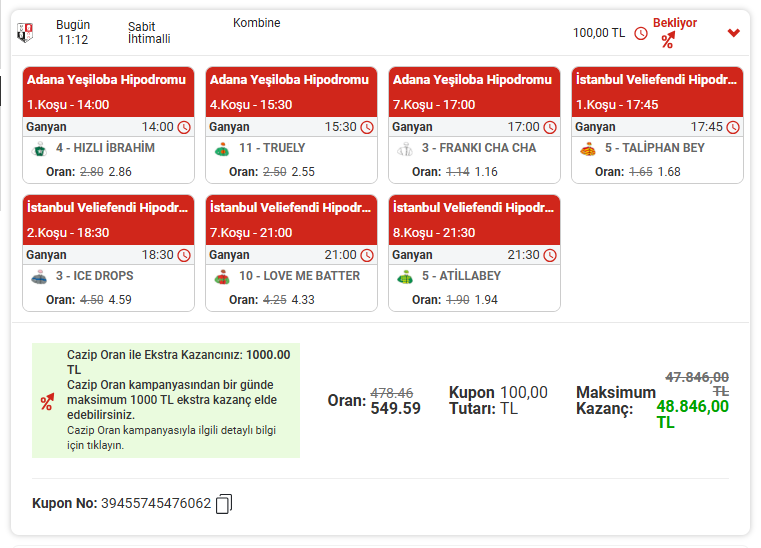Click the odds 1.68 for TALİPHAN BEY
Viewport: 761px width, 548px height.
669,172
